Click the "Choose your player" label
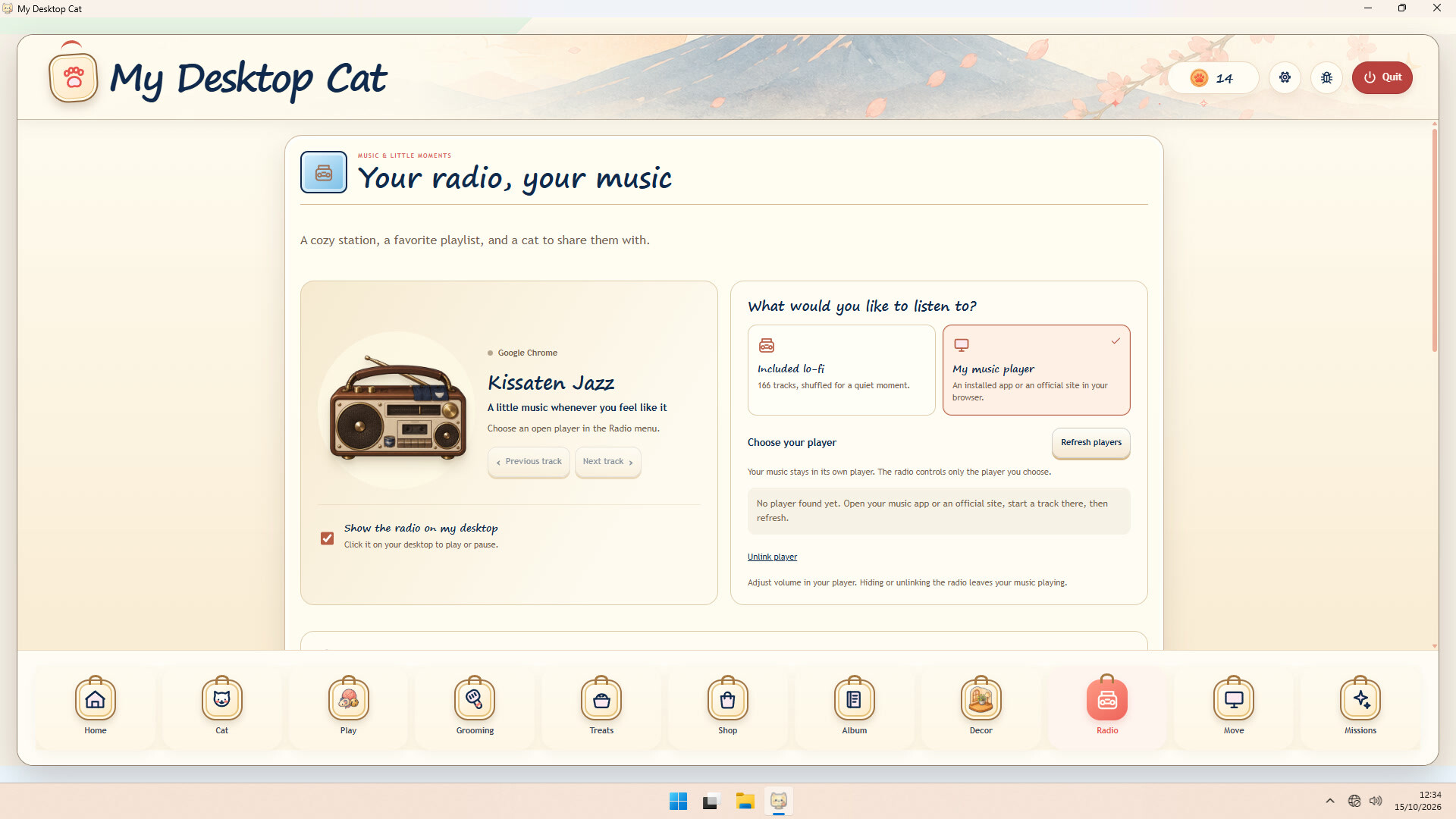 tap(792, 443)
